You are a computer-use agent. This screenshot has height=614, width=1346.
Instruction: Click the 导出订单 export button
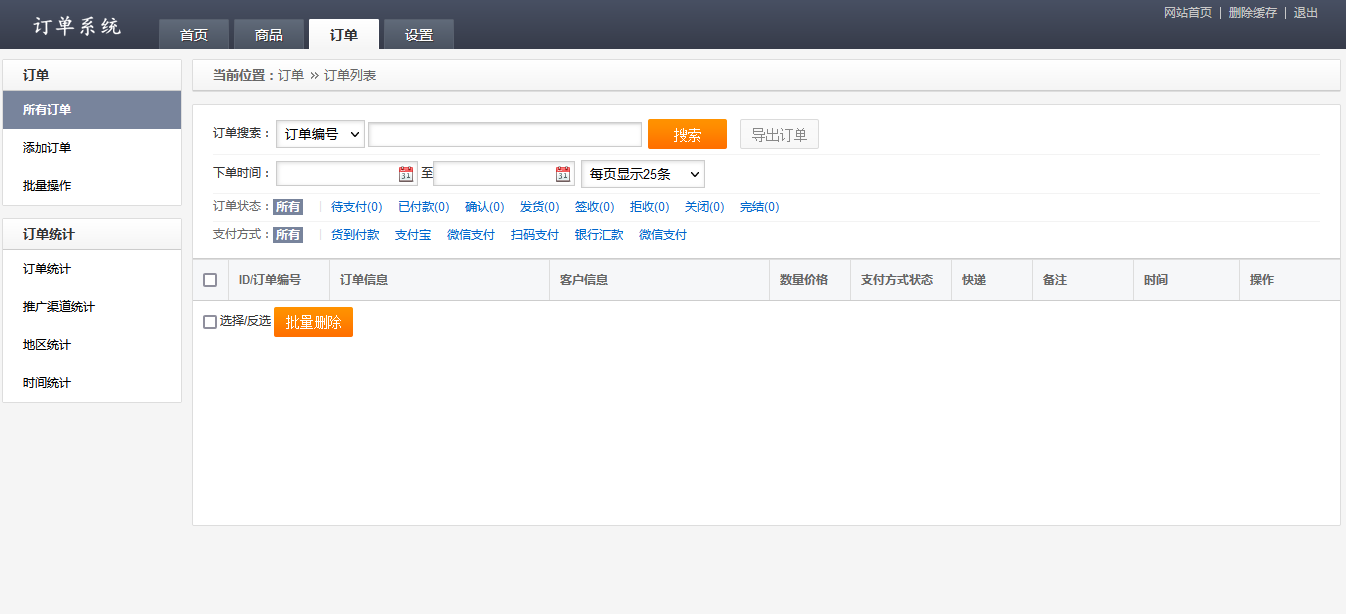[778, 133]
